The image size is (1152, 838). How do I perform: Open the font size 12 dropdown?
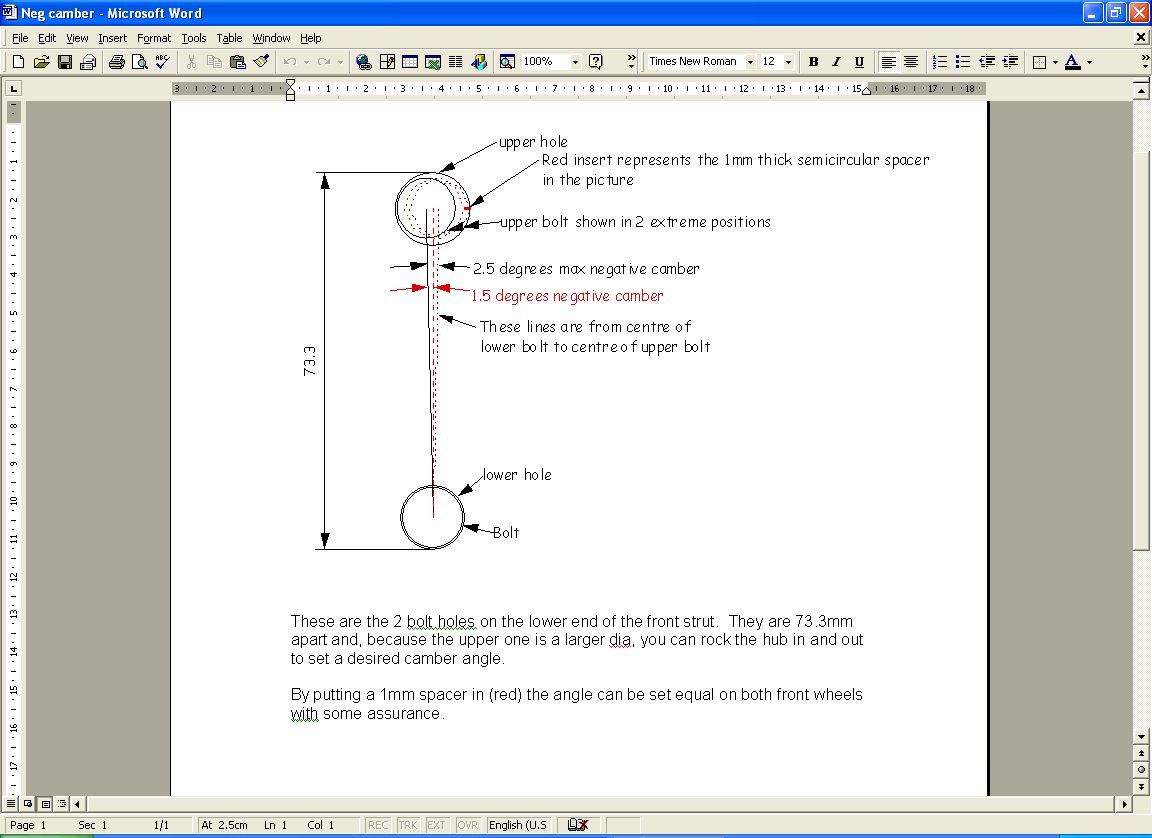[x=788, y=62]
